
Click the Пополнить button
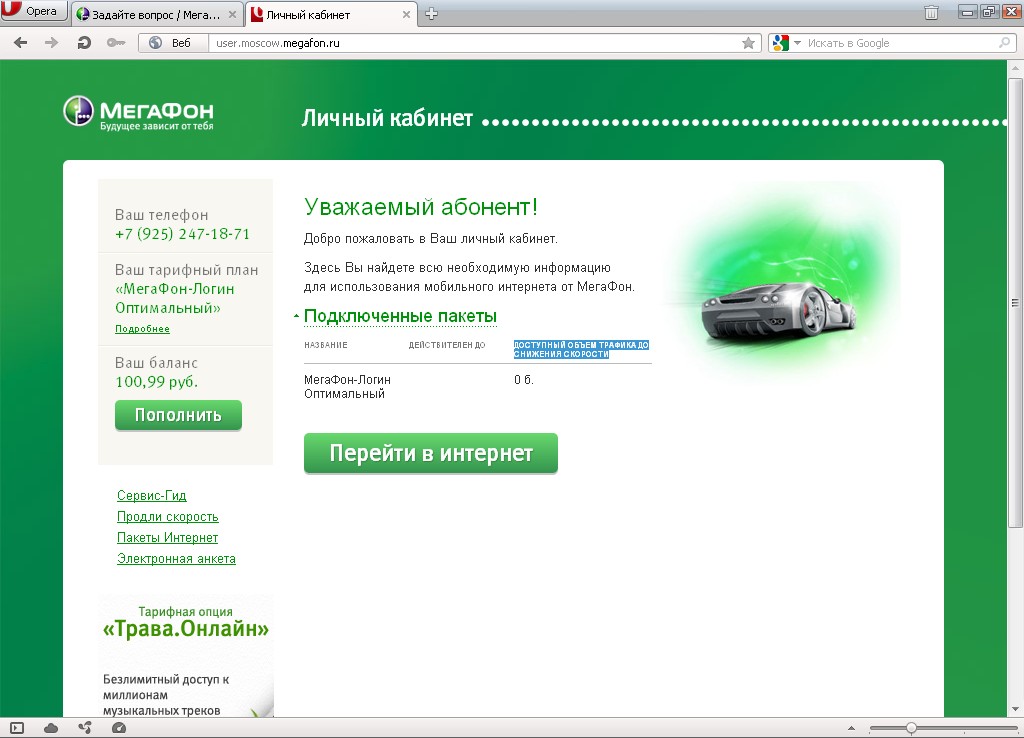[x=178, y=415]
